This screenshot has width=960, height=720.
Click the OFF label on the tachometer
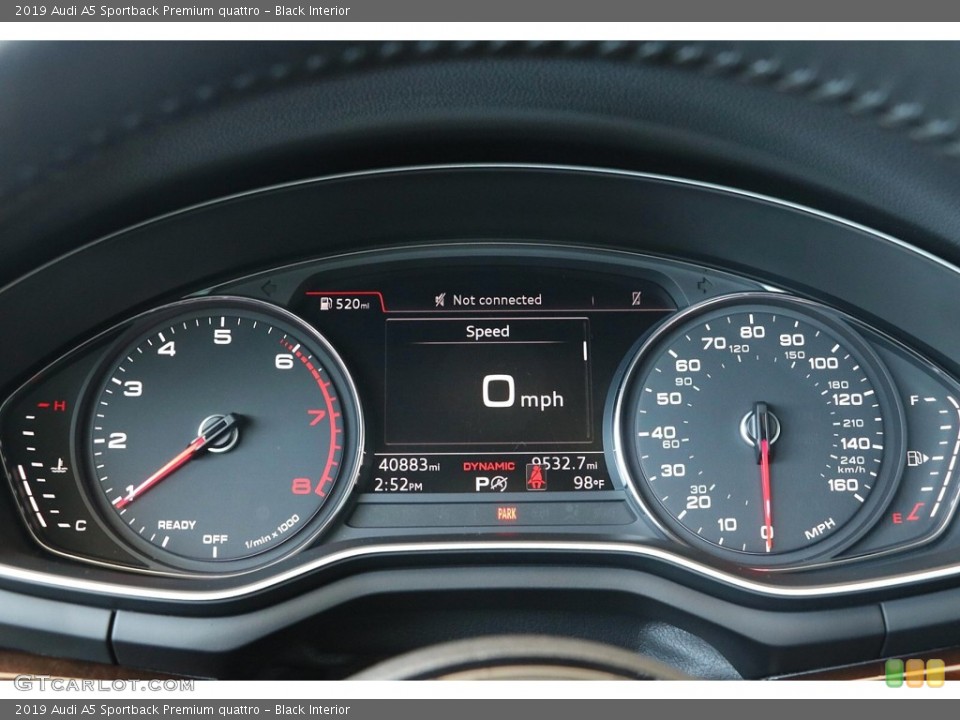[x=215, y=539]
